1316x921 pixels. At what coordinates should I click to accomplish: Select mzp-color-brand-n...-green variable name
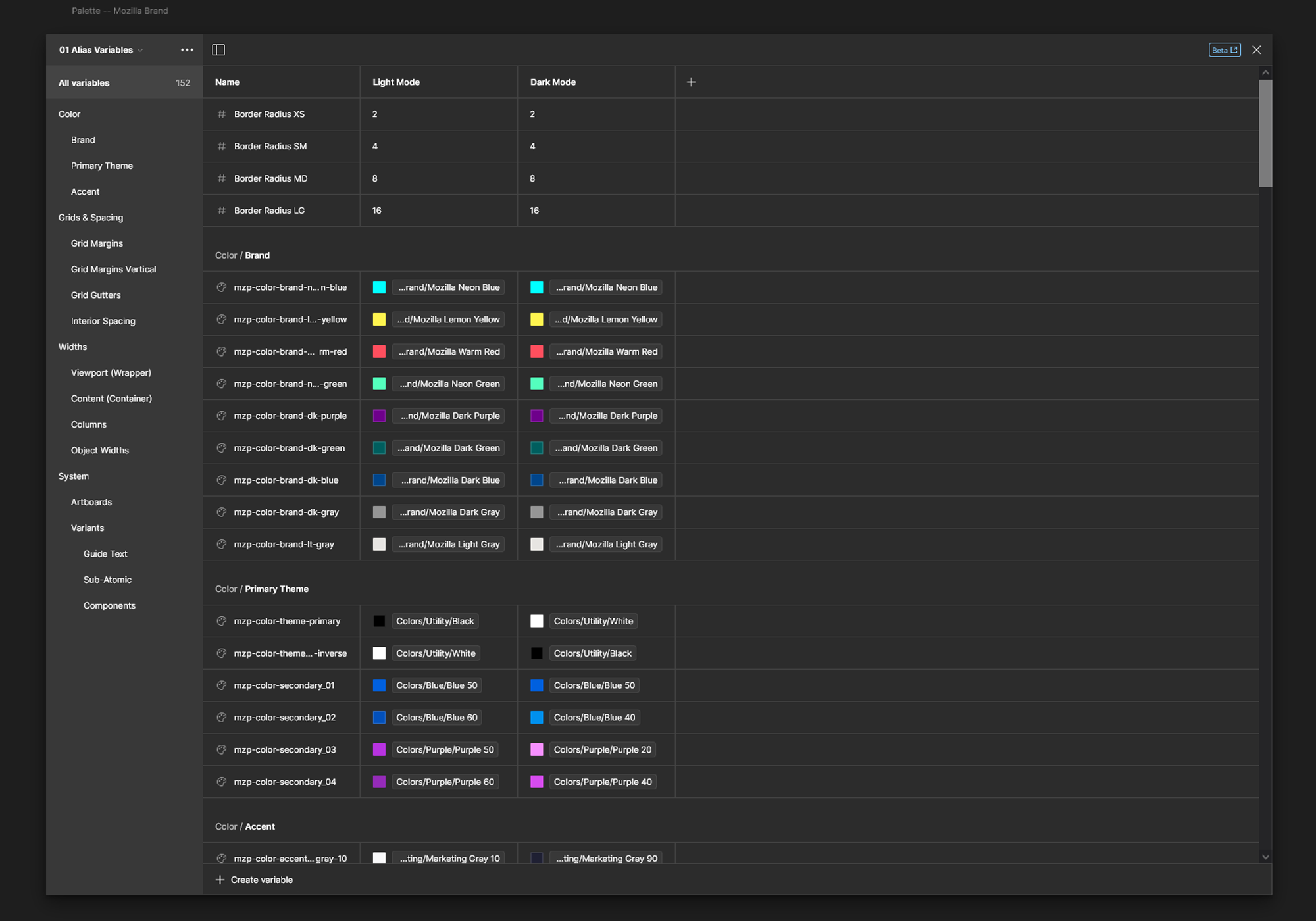[290, 384]
